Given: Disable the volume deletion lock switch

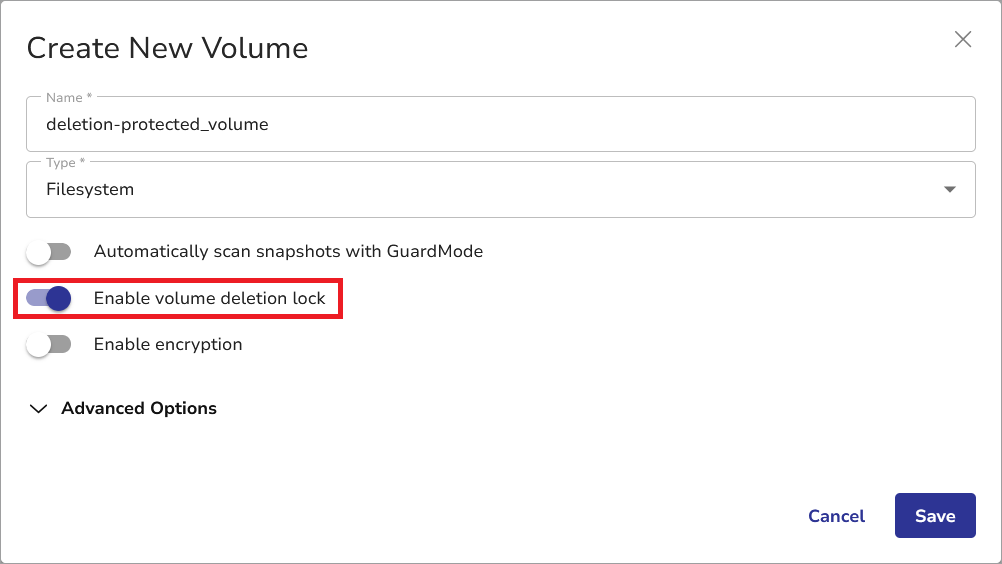Looking at the screenshot, I should [49, 298].
